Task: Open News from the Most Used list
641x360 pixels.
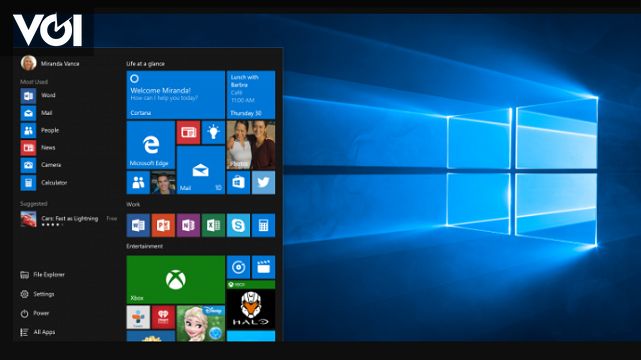Action: (38, 148)
